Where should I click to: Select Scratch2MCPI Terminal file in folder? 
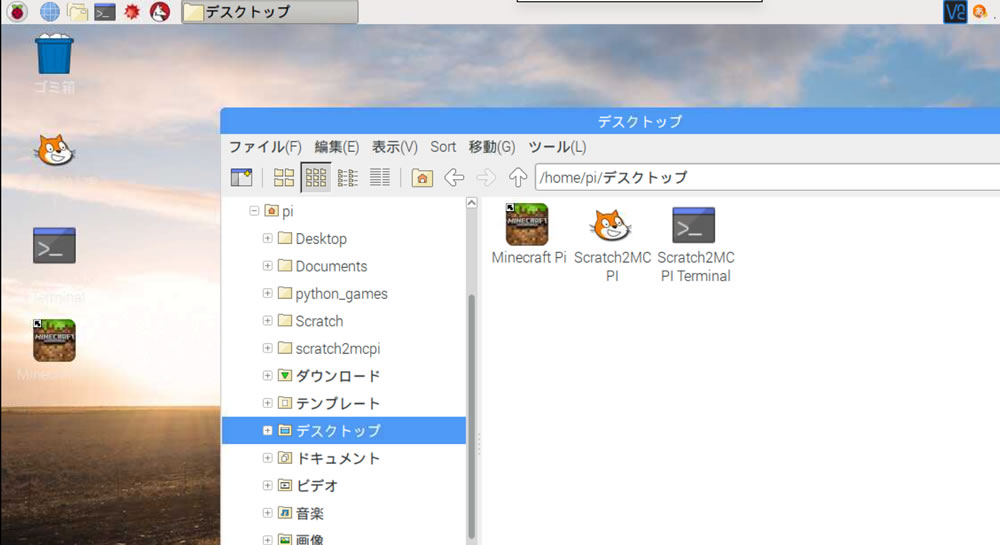[695, 245]
